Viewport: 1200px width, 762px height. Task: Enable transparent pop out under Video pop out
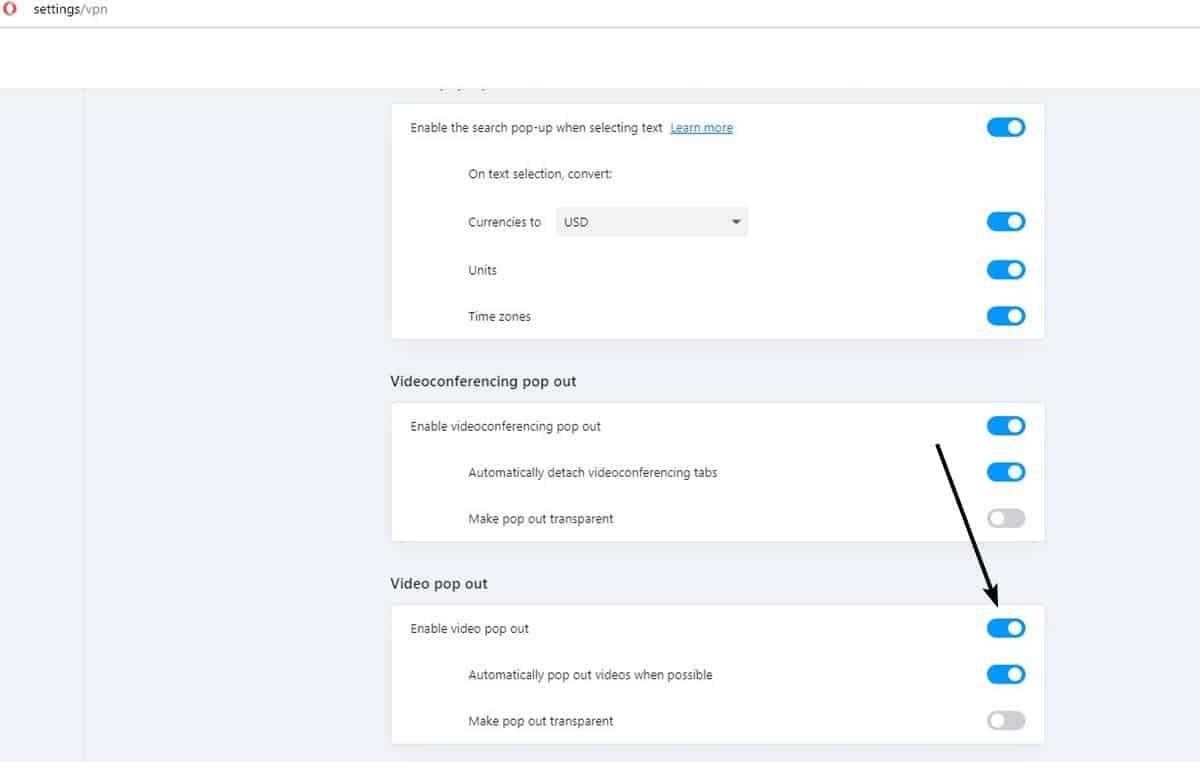[x=1006, y=721]
